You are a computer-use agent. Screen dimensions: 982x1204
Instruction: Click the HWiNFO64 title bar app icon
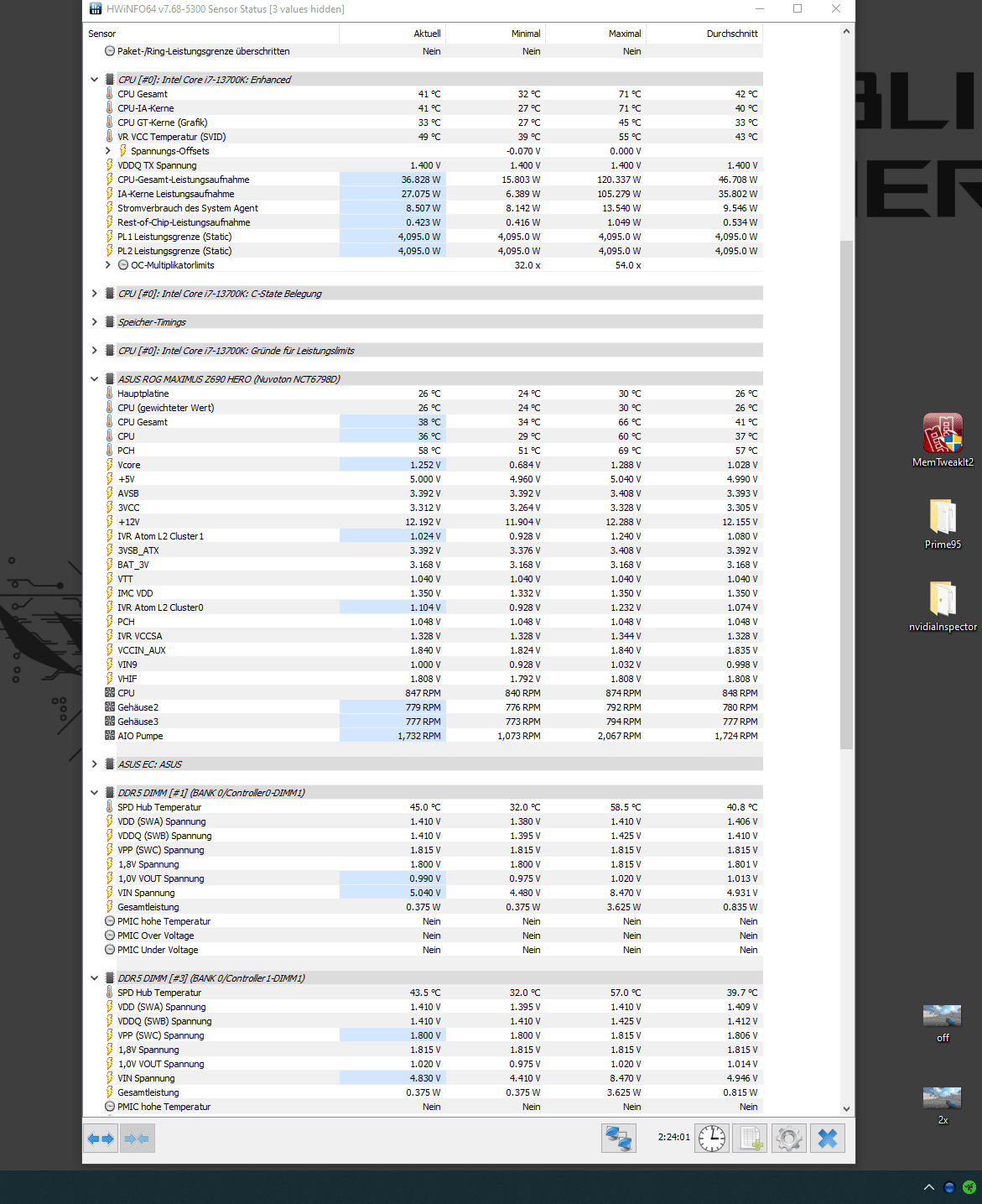(96, 9)
